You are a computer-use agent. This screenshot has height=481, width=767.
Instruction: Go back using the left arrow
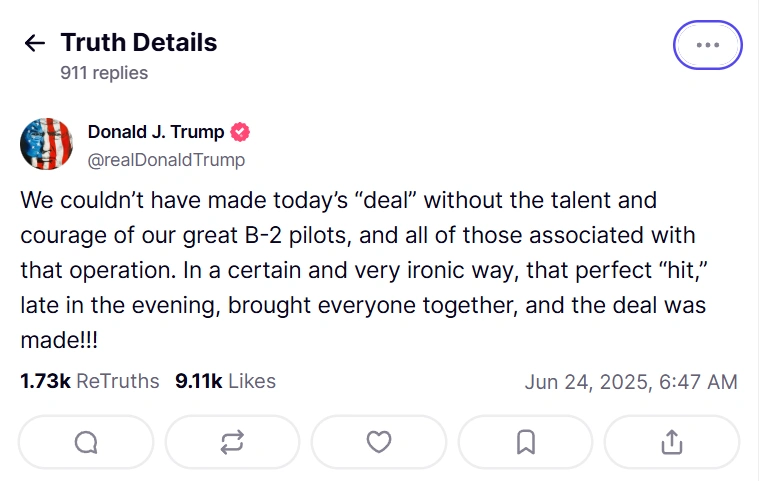click(35, 43)
